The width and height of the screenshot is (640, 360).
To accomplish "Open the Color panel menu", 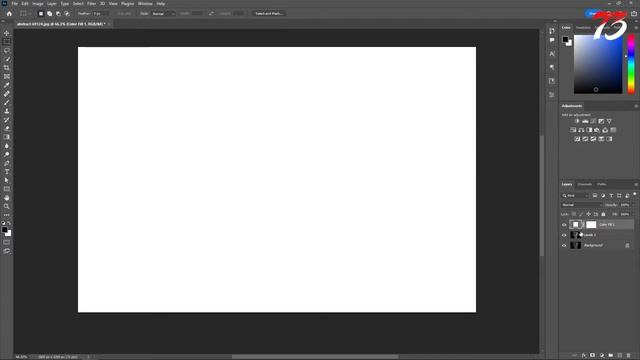I will 636,28.
